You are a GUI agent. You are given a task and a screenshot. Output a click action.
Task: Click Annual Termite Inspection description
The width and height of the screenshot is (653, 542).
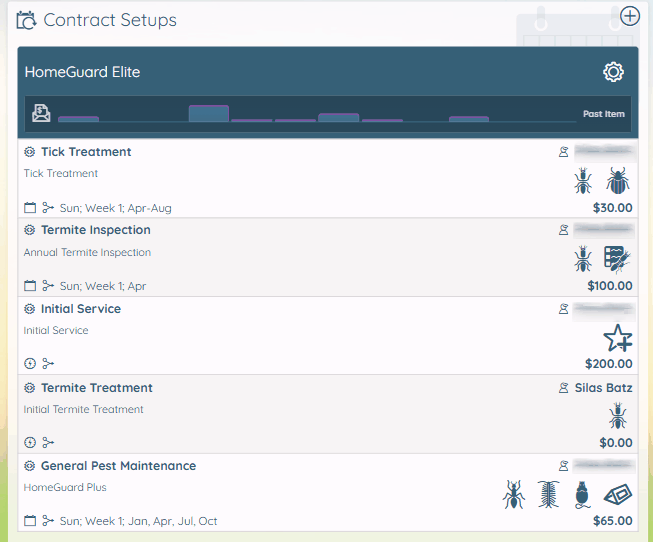click(87, 252)
